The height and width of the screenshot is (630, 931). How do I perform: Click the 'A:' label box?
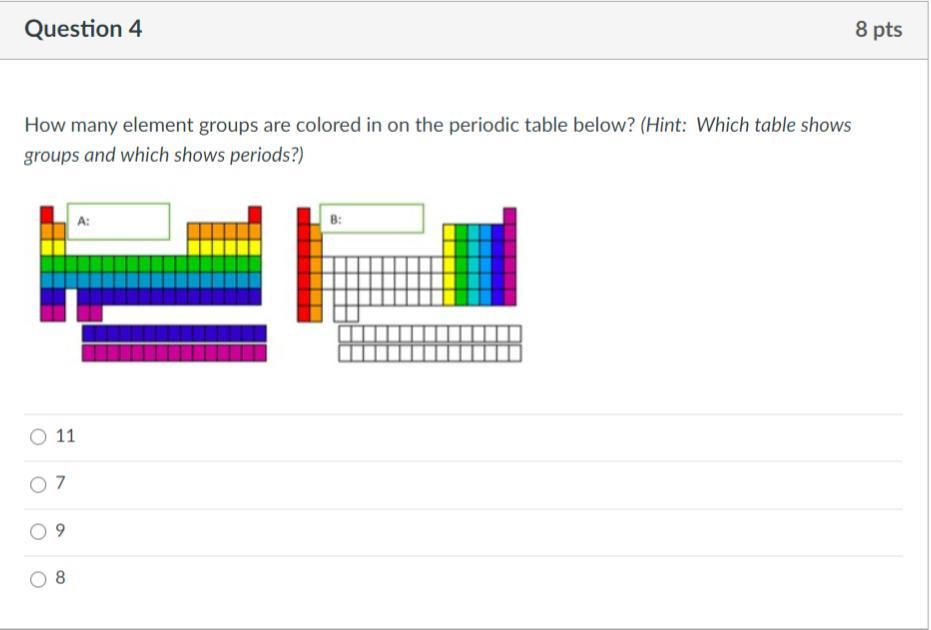(118, 221)
